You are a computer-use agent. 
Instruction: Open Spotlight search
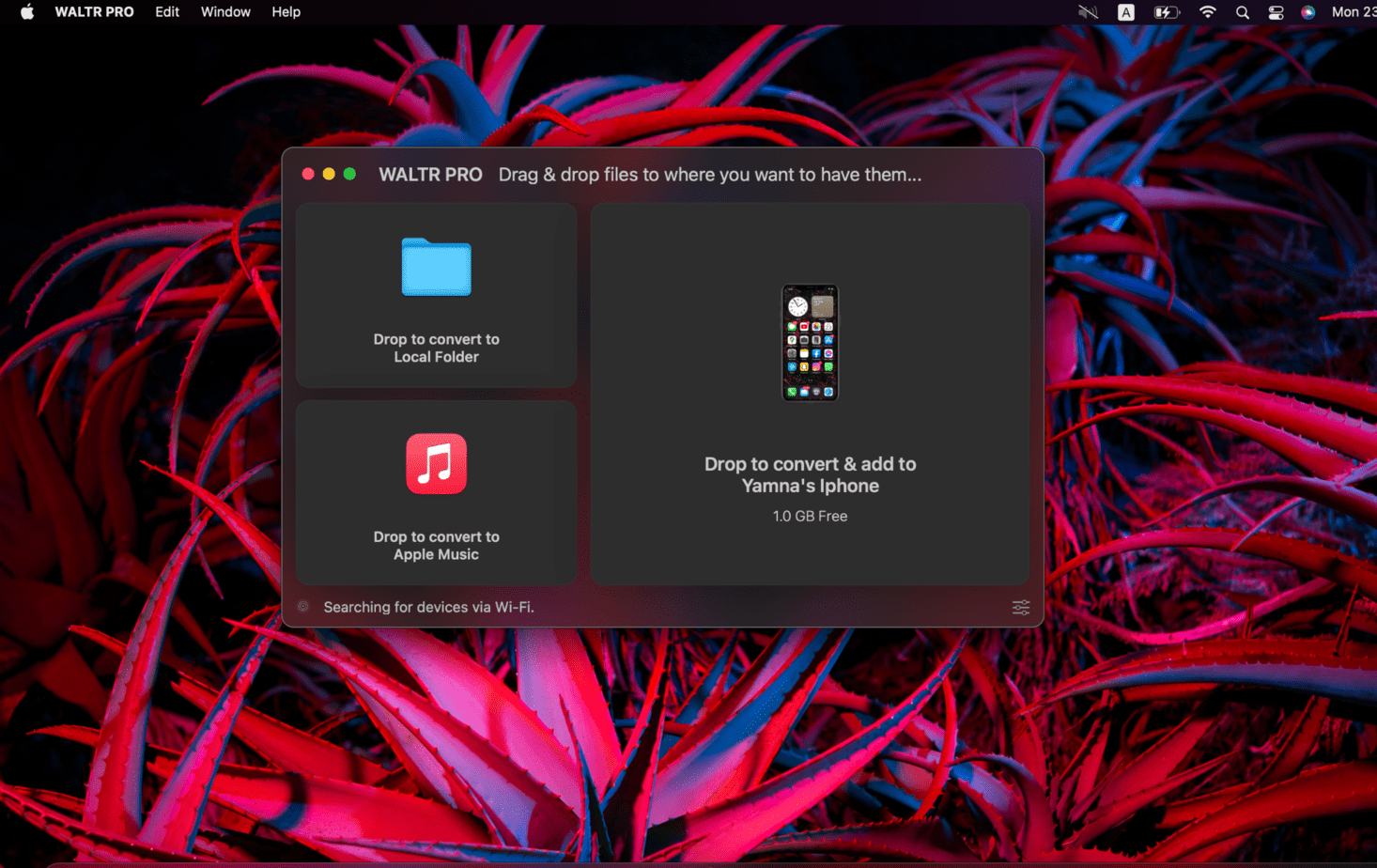point(1243,12)
